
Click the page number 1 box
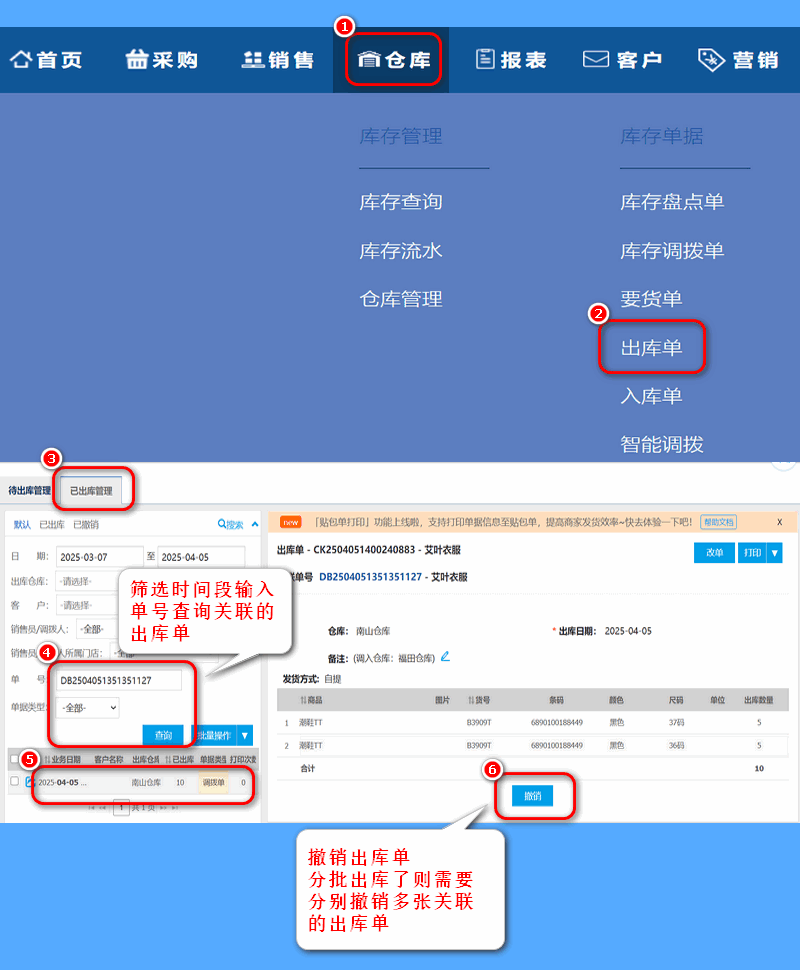[x=121, y=807]
